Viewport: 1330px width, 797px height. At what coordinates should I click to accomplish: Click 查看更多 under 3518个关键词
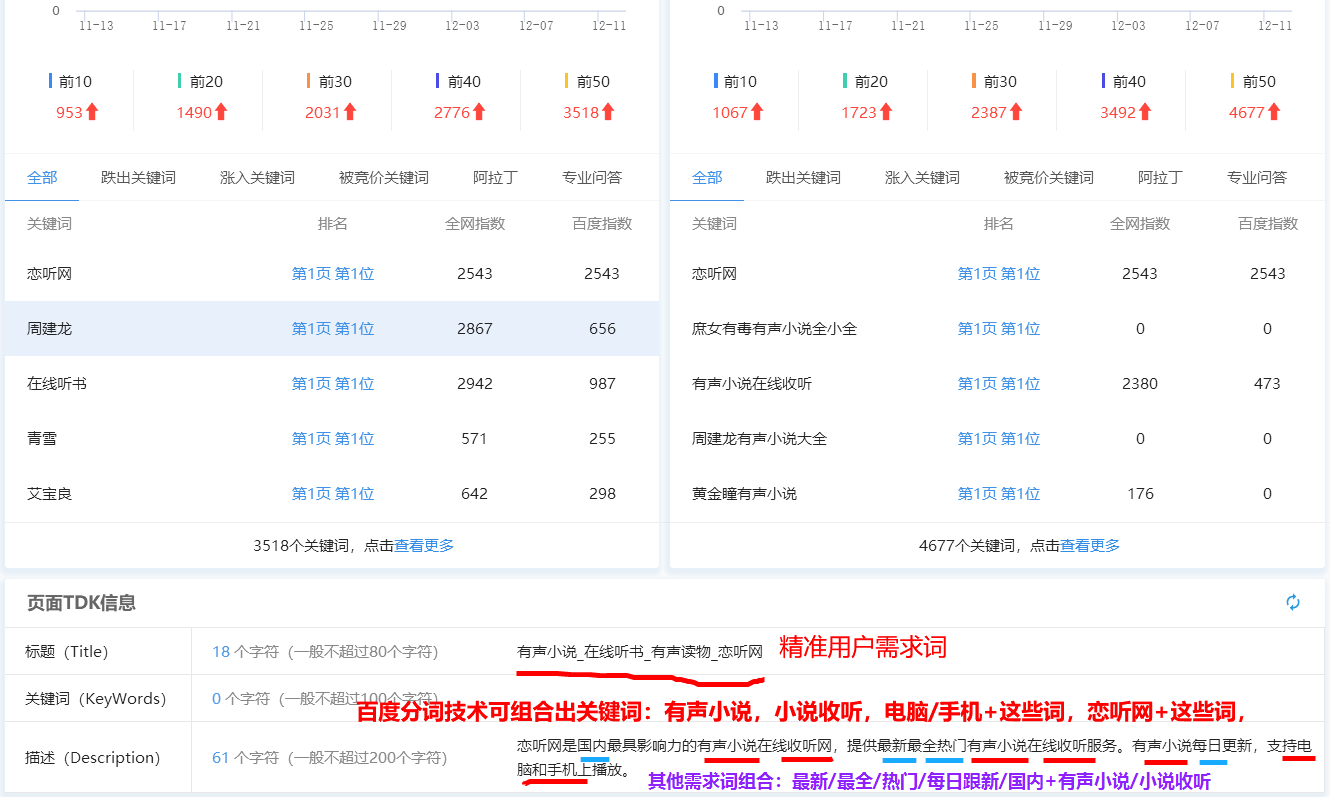tap(424, 546)
